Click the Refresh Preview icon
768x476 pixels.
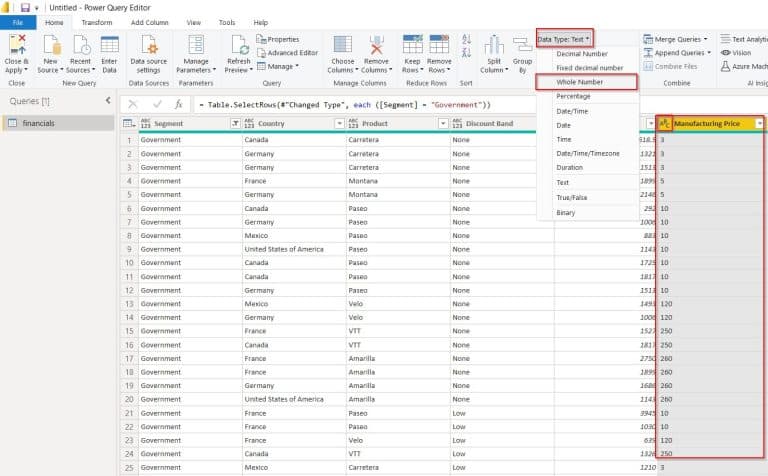[240, 45]
